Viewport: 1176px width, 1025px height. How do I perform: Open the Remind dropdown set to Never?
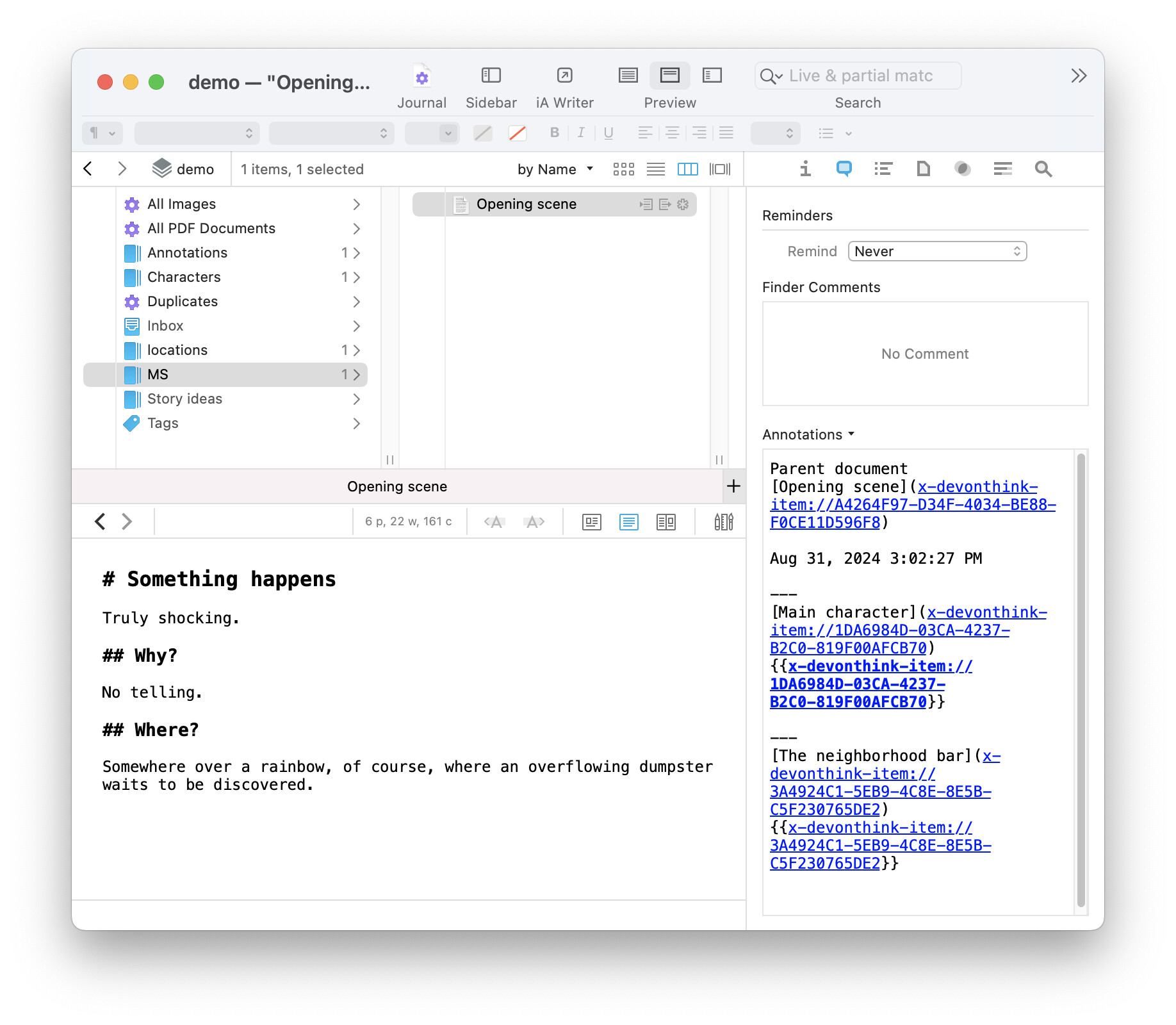click(x=936, y=251)
